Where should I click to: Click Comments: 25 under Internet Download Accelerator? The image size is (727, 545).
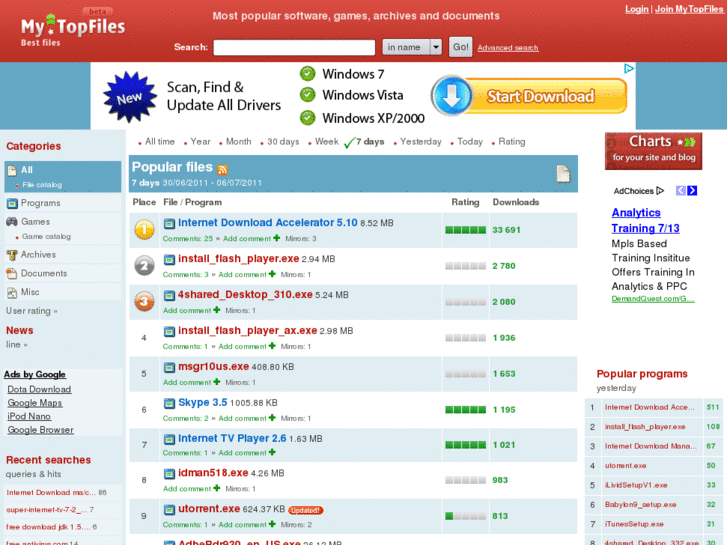(x=188, y=238)
